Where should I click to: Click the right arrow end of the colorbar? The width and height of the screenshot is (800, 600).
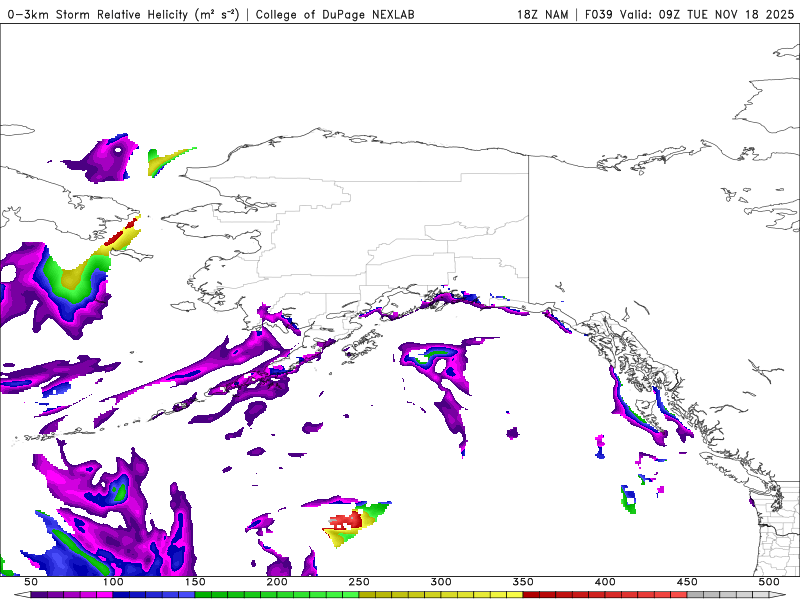click(778, 595)
